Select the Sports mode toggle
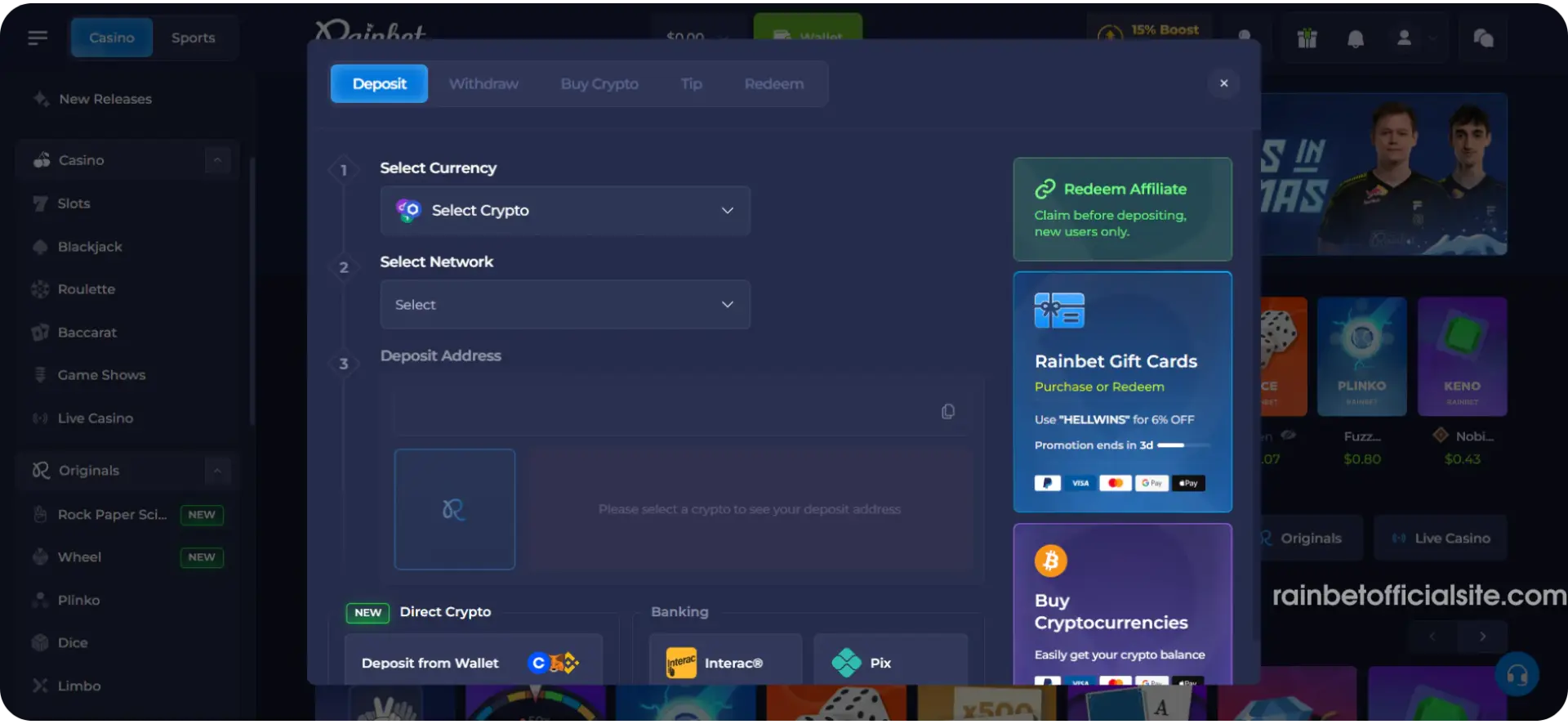Screen dimensions: 1568x724 pyautogui.click(x=193, y=38)
